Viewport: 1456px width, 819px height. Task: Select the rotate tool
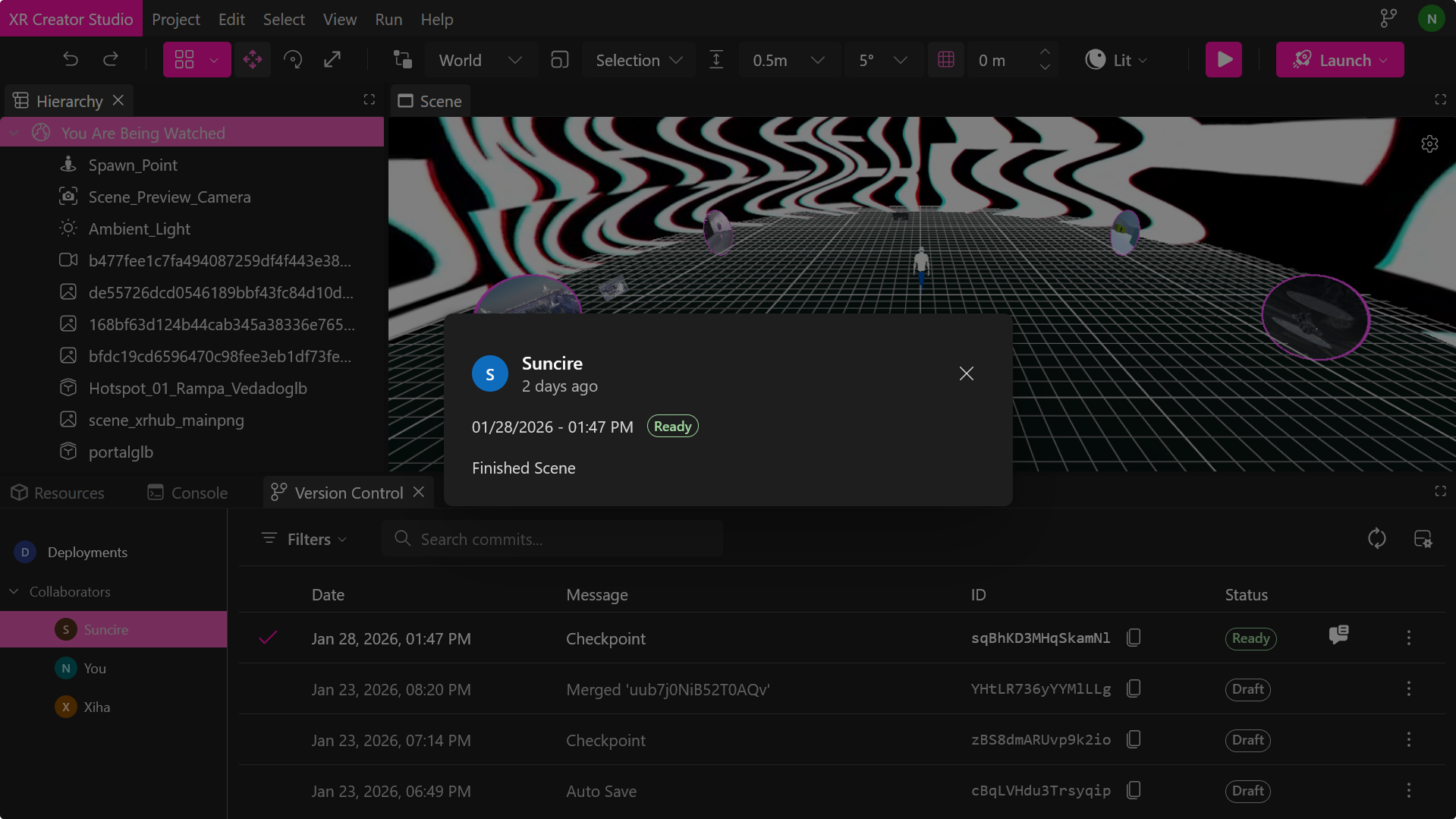[292, 59]
